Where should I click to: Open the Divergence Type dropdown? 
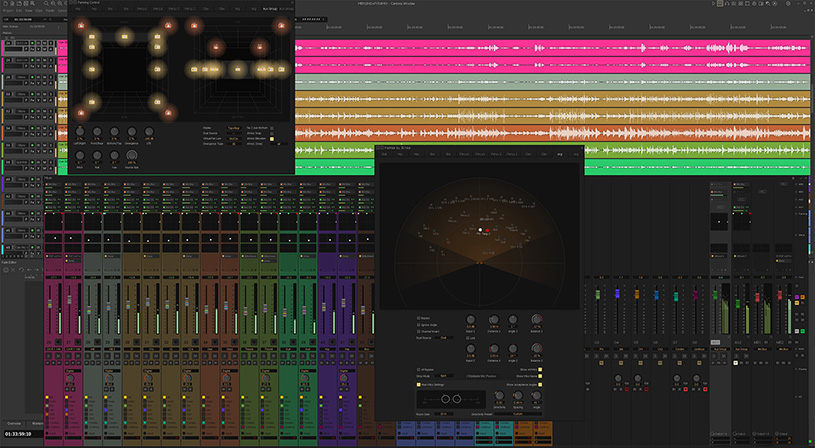click(233, 143)
